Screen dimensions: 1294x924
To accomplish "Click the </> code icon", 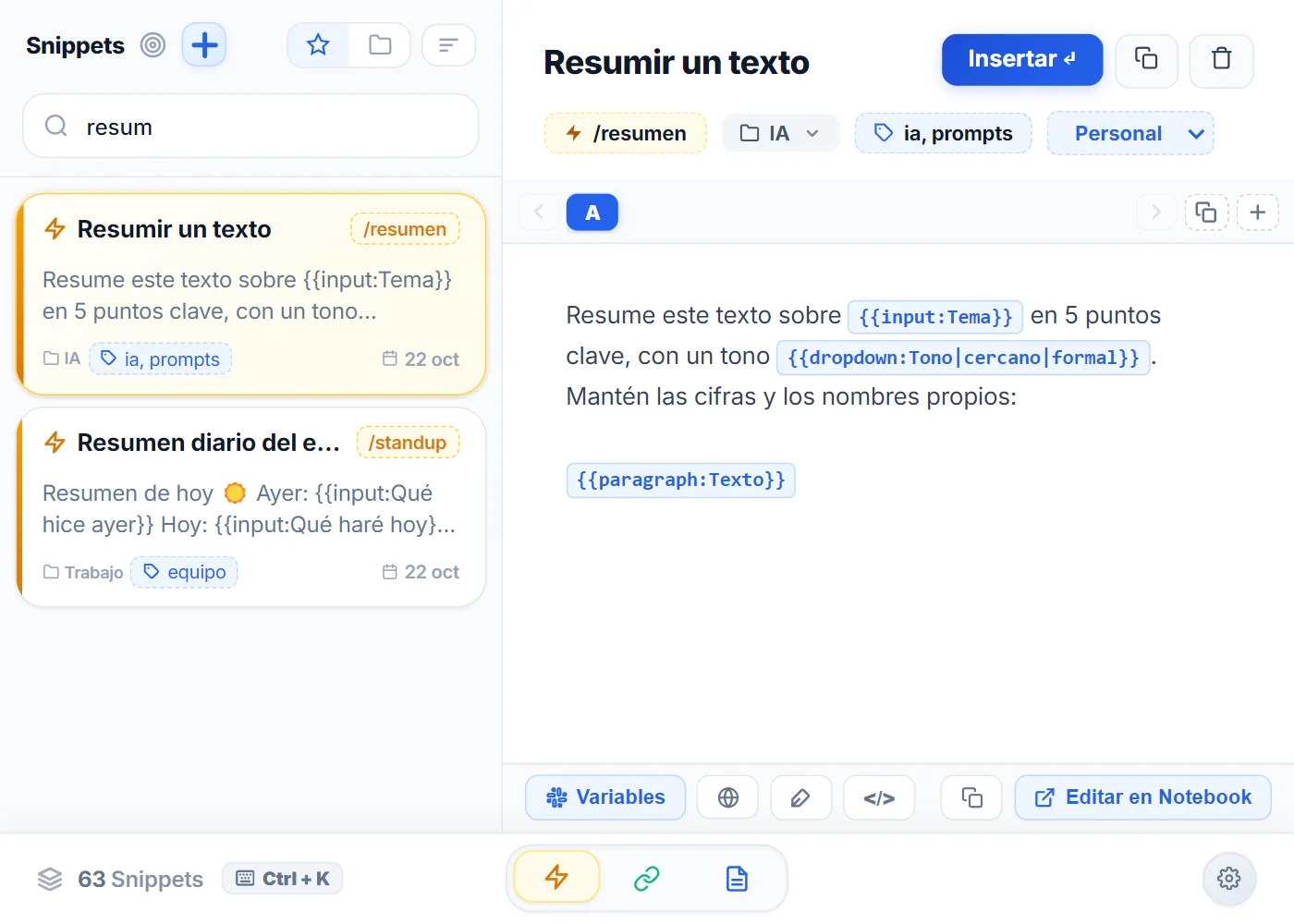I will [x=879, y=797].
